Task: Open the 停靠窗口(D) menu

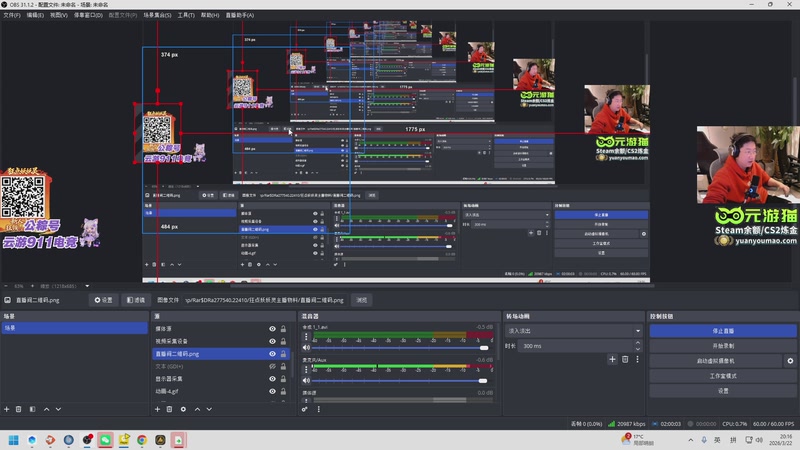Action: [x=88, y=15]
